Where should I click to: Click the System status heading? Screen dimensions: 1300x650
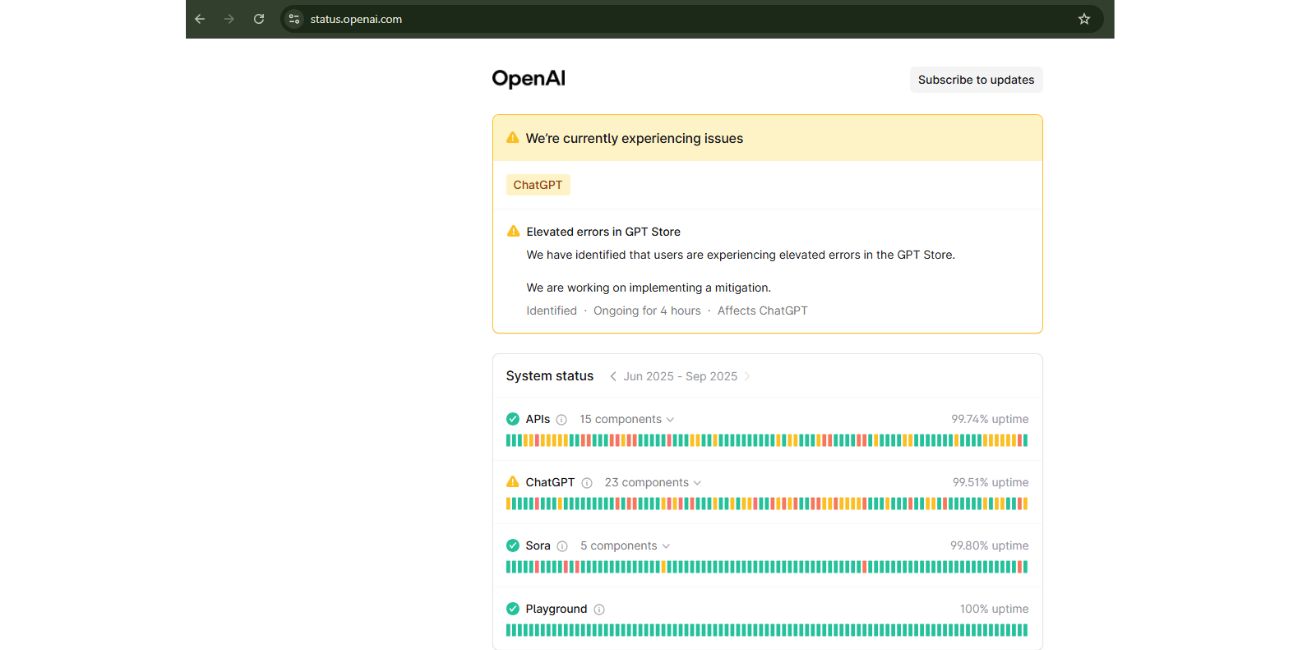(550, 376)
